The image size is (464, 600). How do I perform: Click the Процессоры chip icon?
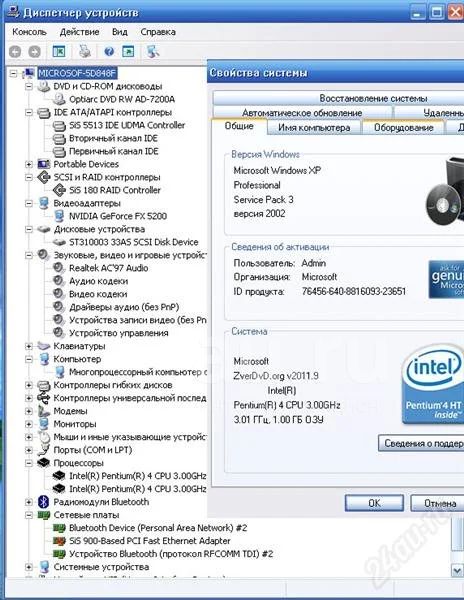point(44,463)
